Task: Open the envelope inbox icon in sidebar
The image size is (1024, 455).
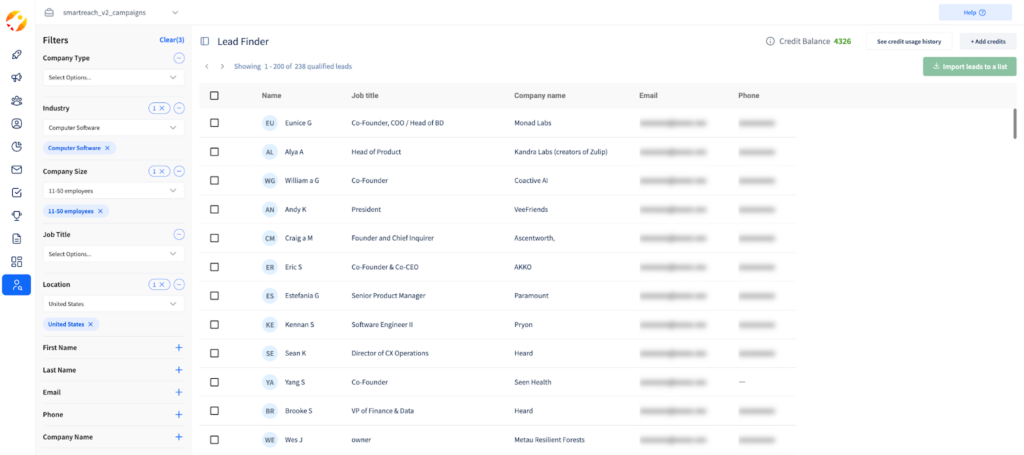Action: pyautogui.click(x=17, y=170)
